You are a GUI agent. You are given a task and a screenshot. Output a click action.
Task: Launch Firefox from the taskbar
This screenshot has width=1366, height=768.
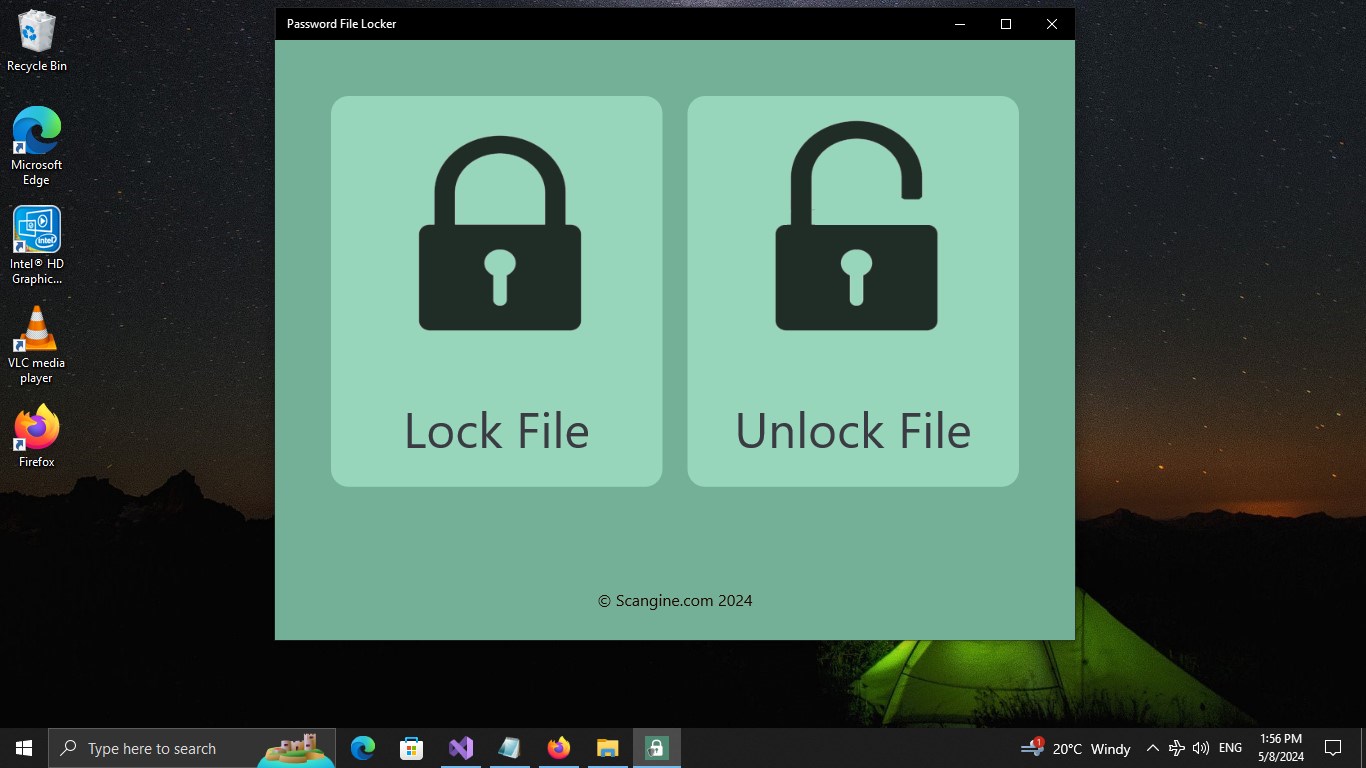[x=558, y=747]
